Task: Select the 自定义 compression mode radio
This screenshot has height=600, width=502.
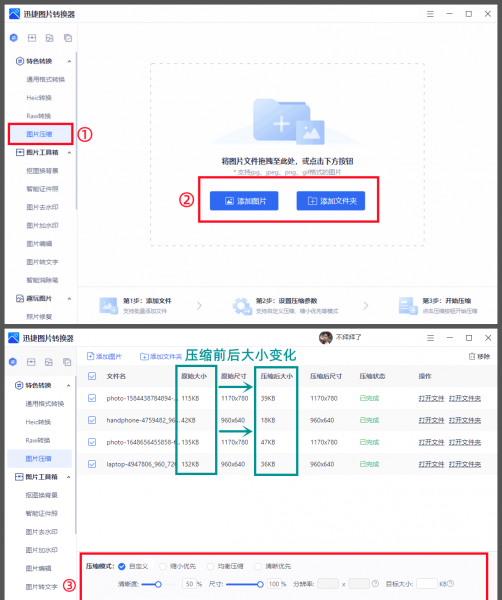Action: pyautogui.click(x=122, y=566)
